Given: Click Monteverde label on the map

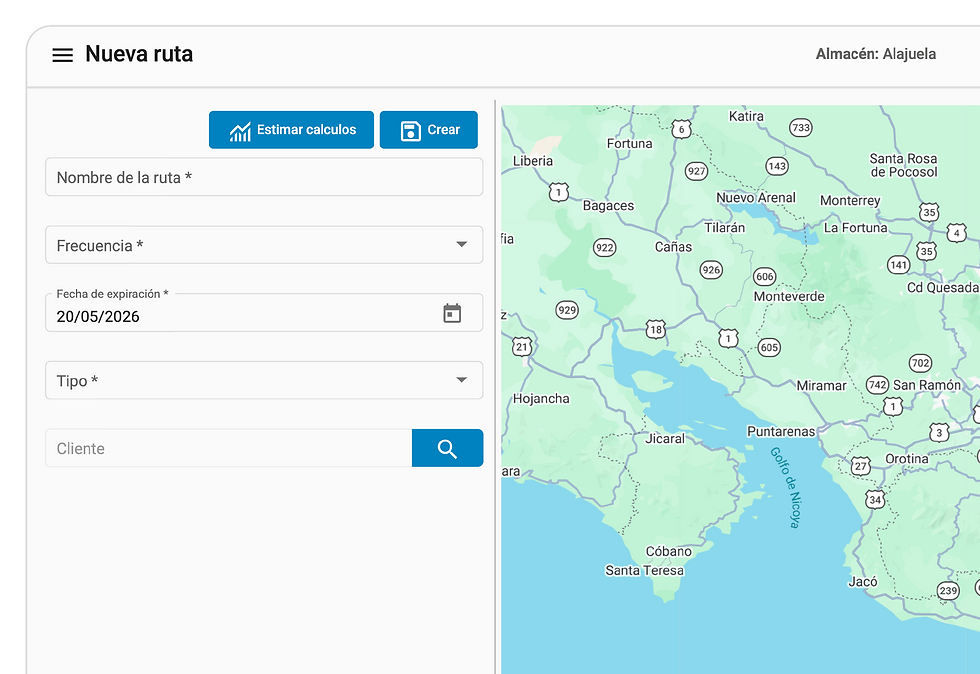Looking at the screenshot, I should 789,296.
